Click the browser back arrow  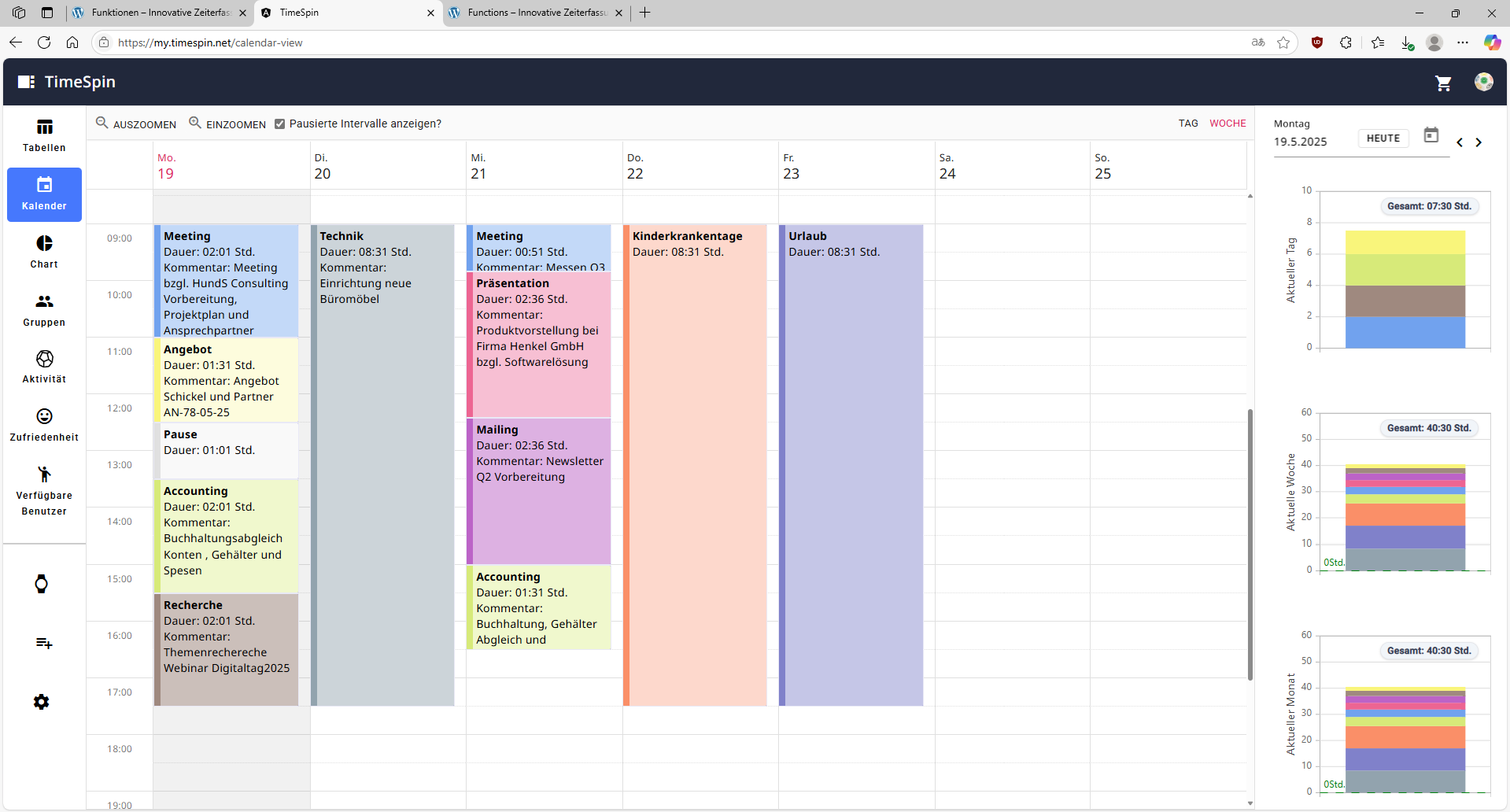[x=16, y=42]
